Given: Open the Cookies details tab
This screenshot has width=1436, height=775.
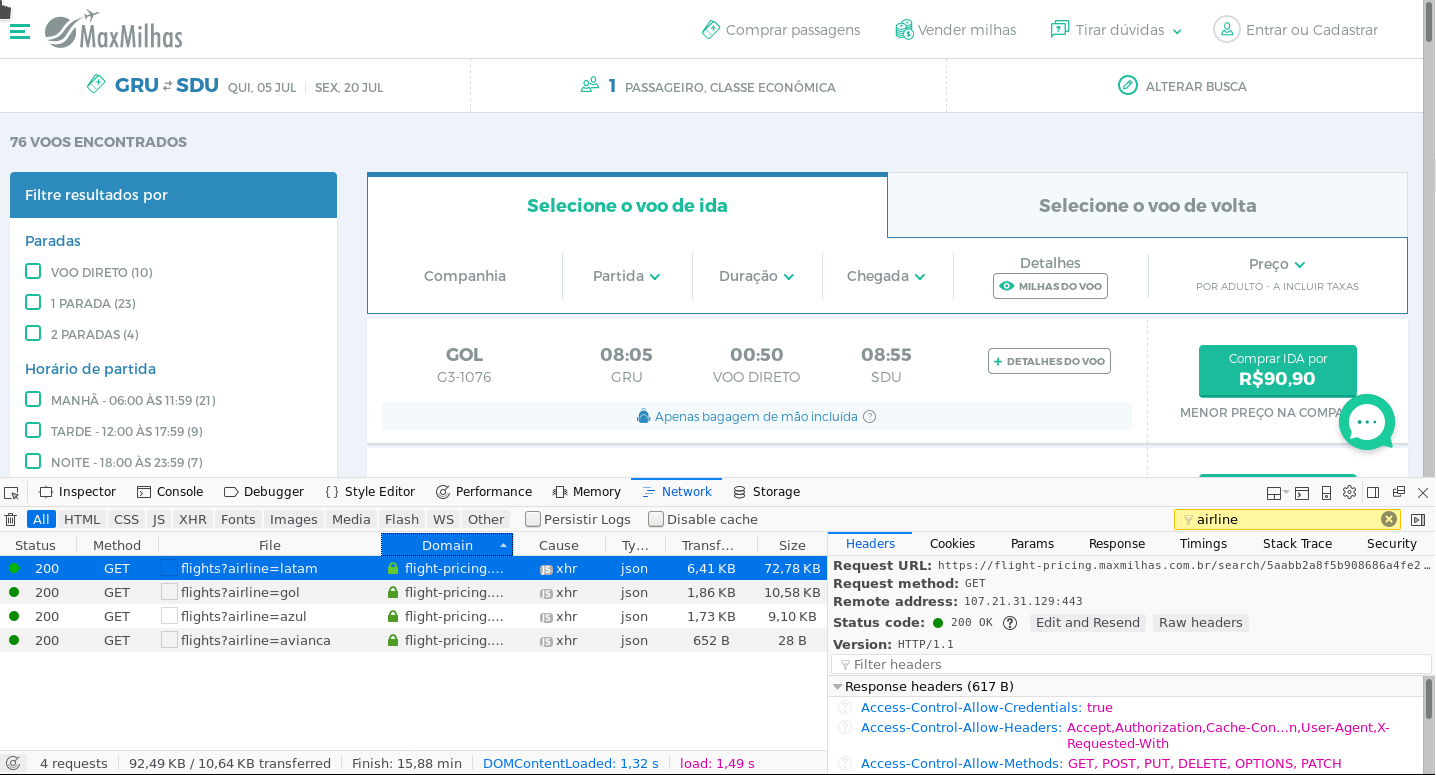Looking at the screenshot, I should pos(952,544).
